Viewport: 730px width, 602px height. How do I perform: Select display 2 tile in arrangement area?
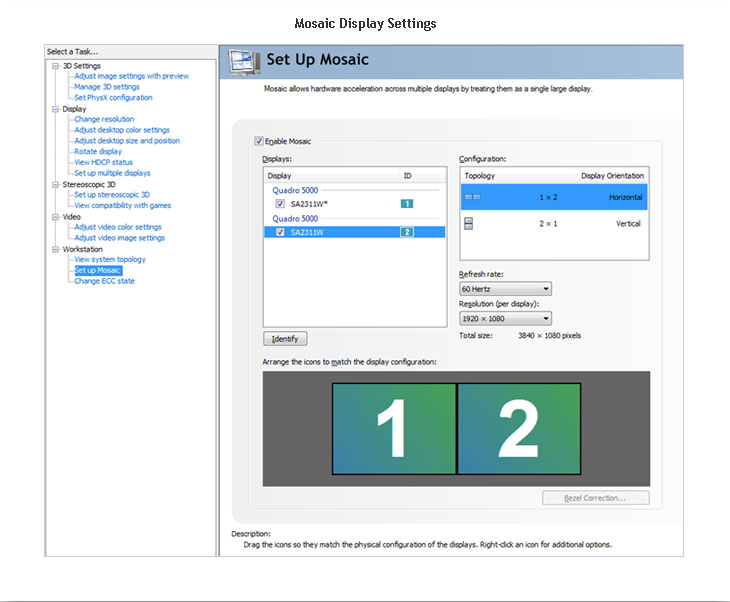point(519,428)
